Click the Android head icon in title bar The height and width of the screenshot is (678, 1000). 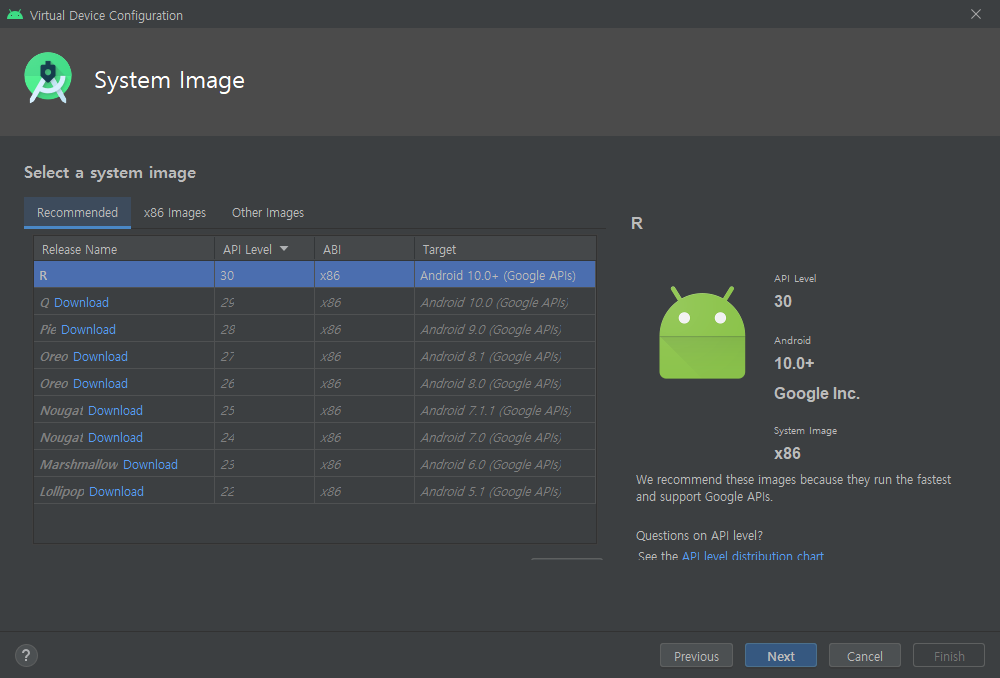click(15, 15)
